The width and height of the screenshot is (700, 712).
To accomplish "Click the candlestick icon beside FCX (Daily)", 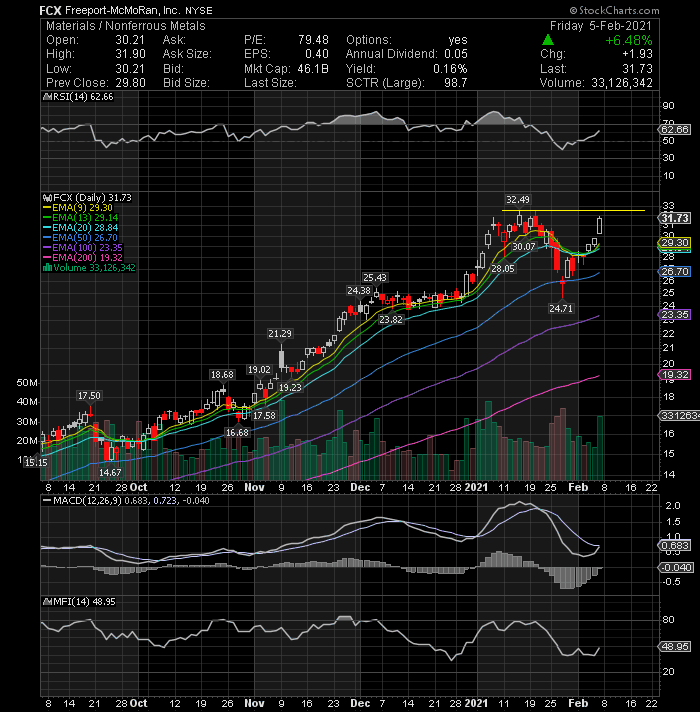I will click(x=47, y=198).
